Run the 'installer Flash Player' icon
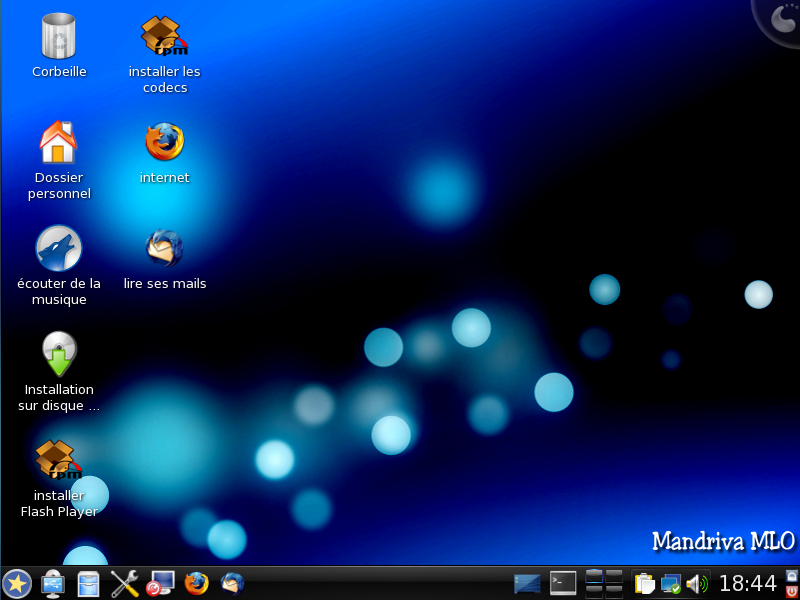This screenshot has width=800, height=600. 58,462
